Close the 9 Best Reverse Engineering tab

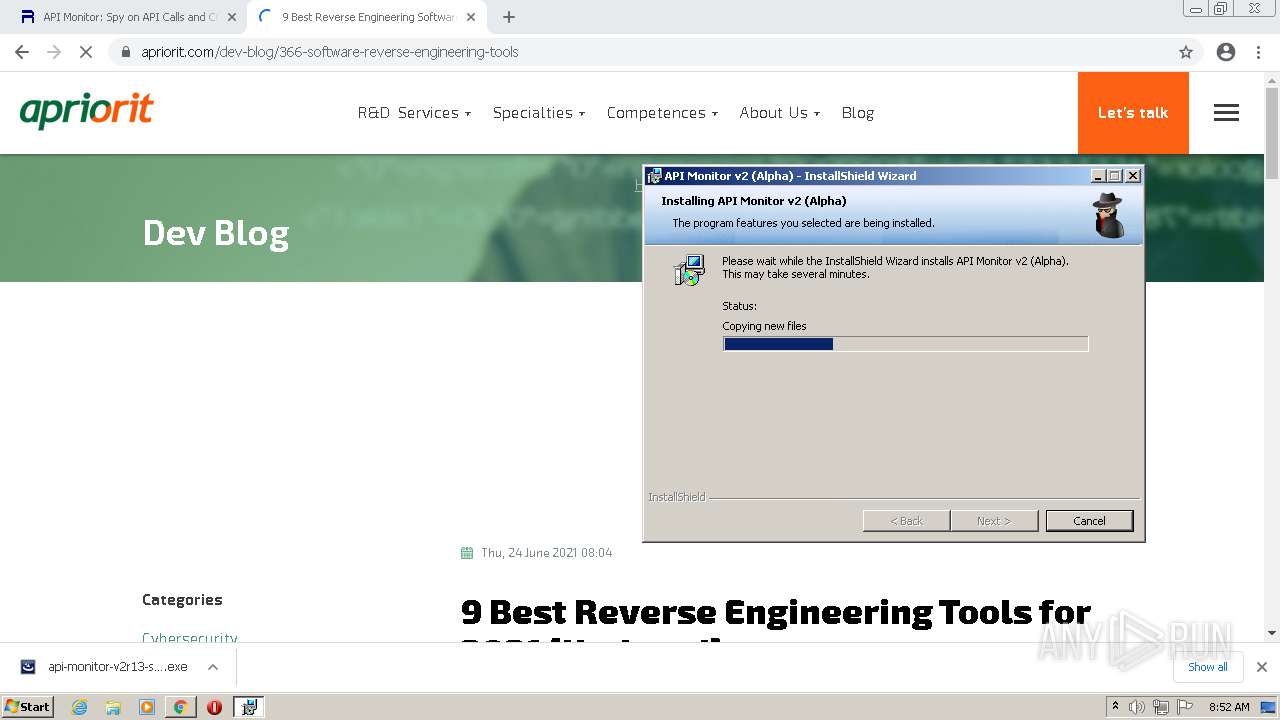coord(471,17)
